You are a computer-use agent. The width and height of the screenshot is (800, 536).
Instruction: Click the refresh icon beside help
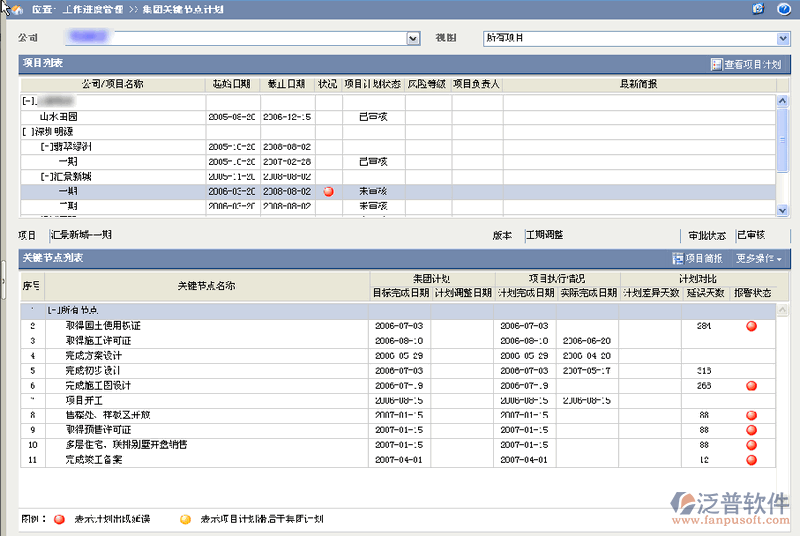point(759,9)
